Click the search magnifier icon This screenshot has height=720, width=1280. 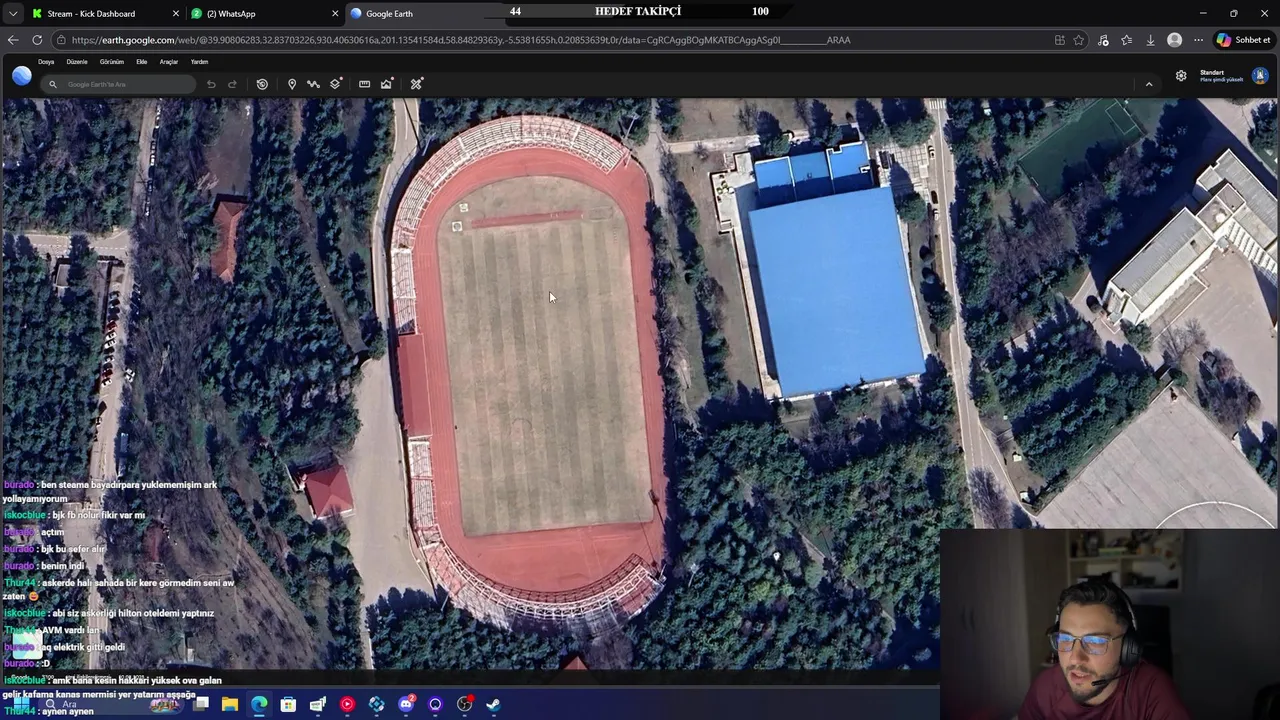tap(53, 84)
